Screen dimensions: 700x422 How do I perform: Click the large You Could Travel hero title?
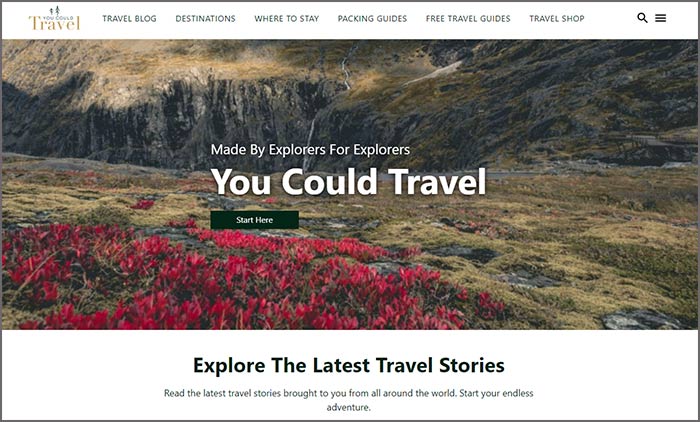click(348, 182)
